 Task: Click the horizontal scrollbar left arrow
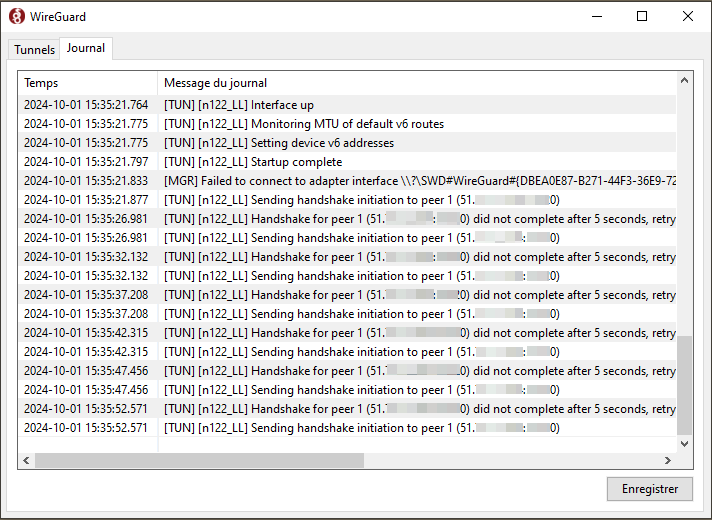point(26,460)
